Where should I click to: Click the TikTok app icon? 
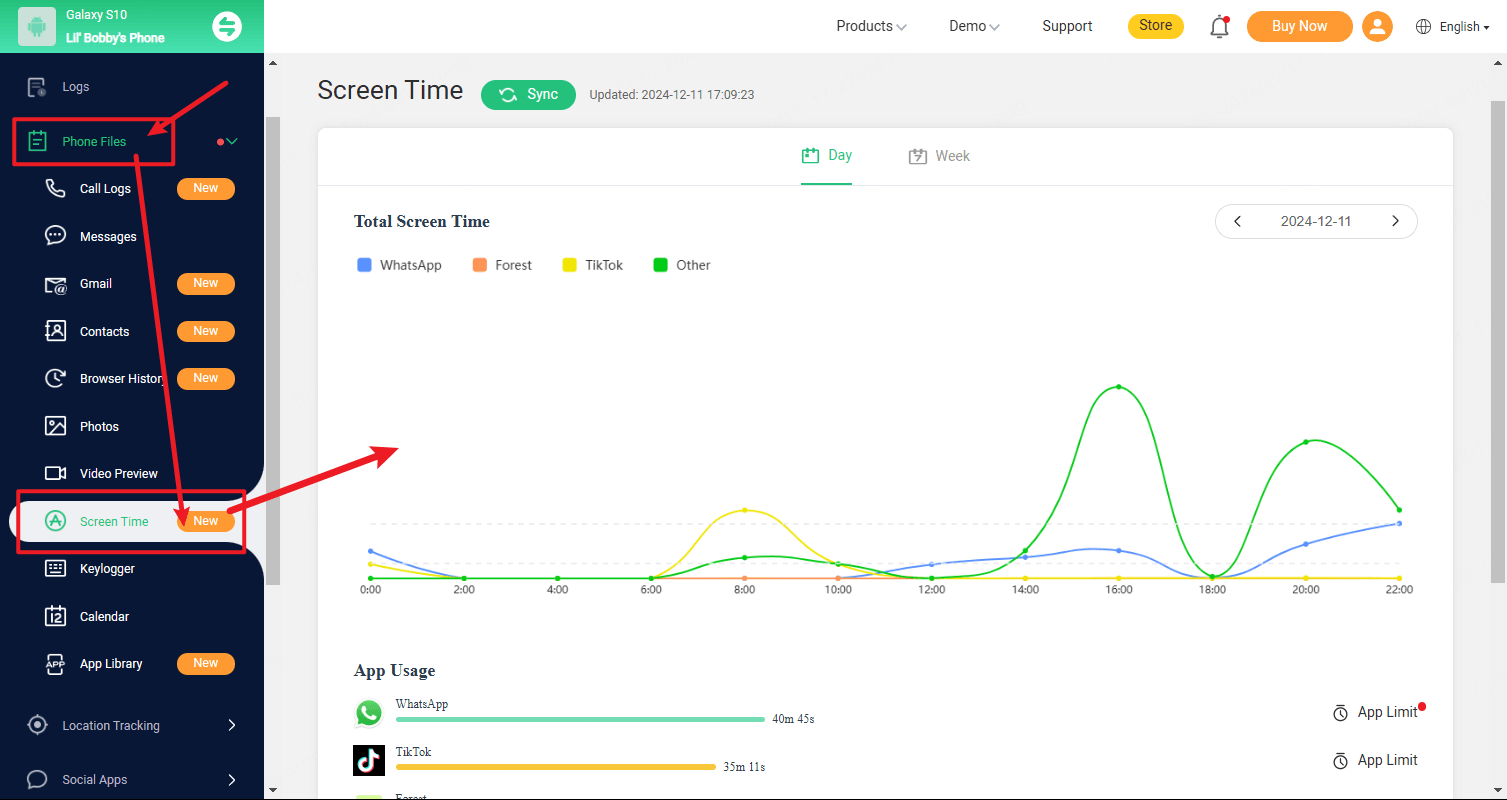[369, 760]
